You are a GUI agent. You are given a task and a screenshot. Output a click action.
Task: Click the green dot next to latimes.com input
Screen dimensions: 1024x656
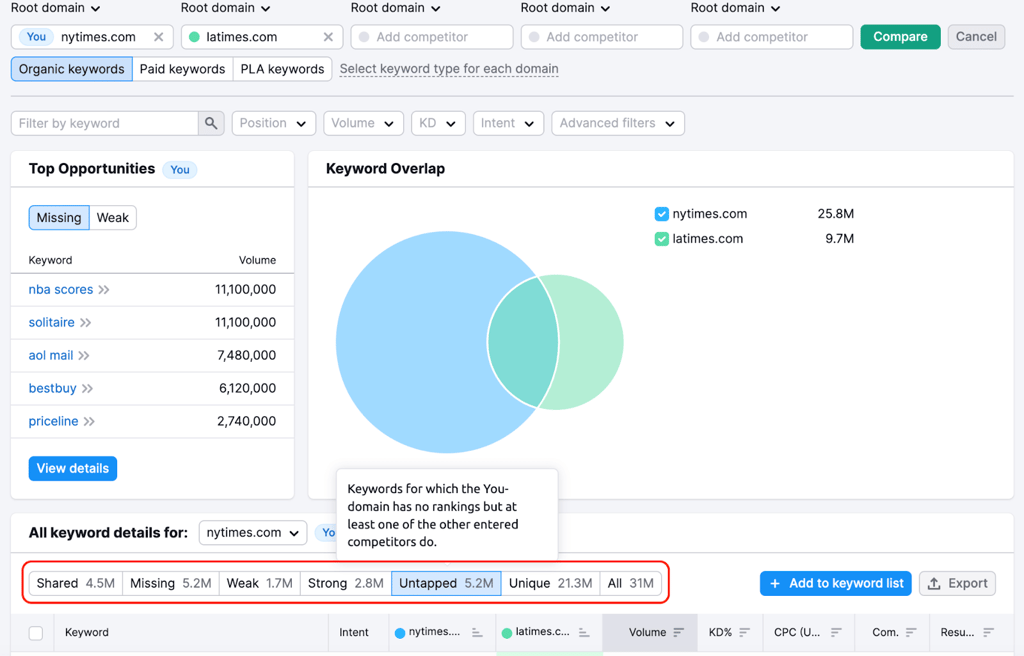194,37
